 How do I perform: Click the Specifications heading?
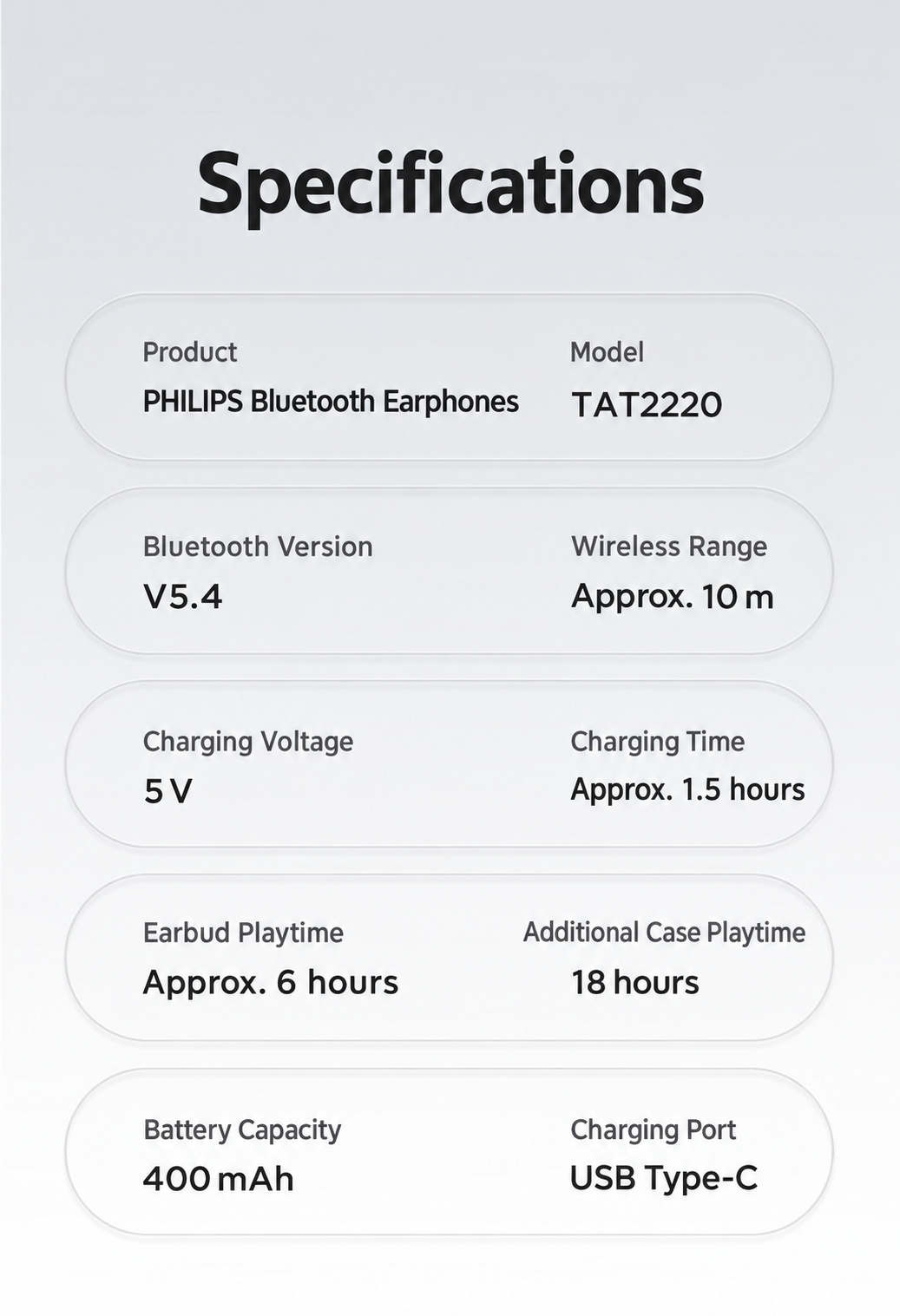(450, 186)
